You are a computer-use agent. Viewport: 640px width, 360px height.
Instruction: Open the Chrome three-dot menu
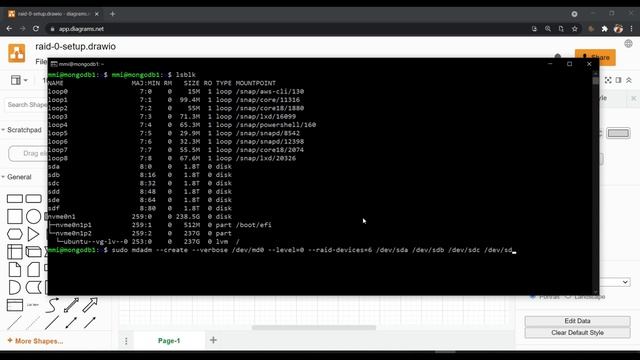(x=631, y=29)
